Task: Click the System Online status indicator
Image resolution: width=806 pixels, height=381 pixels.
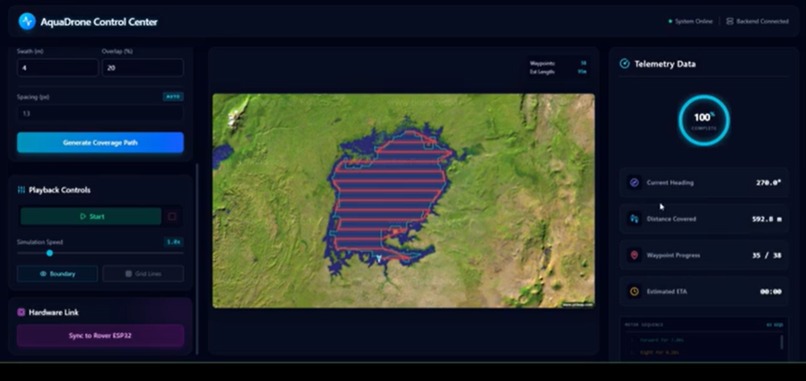Action: click(690, 22)
